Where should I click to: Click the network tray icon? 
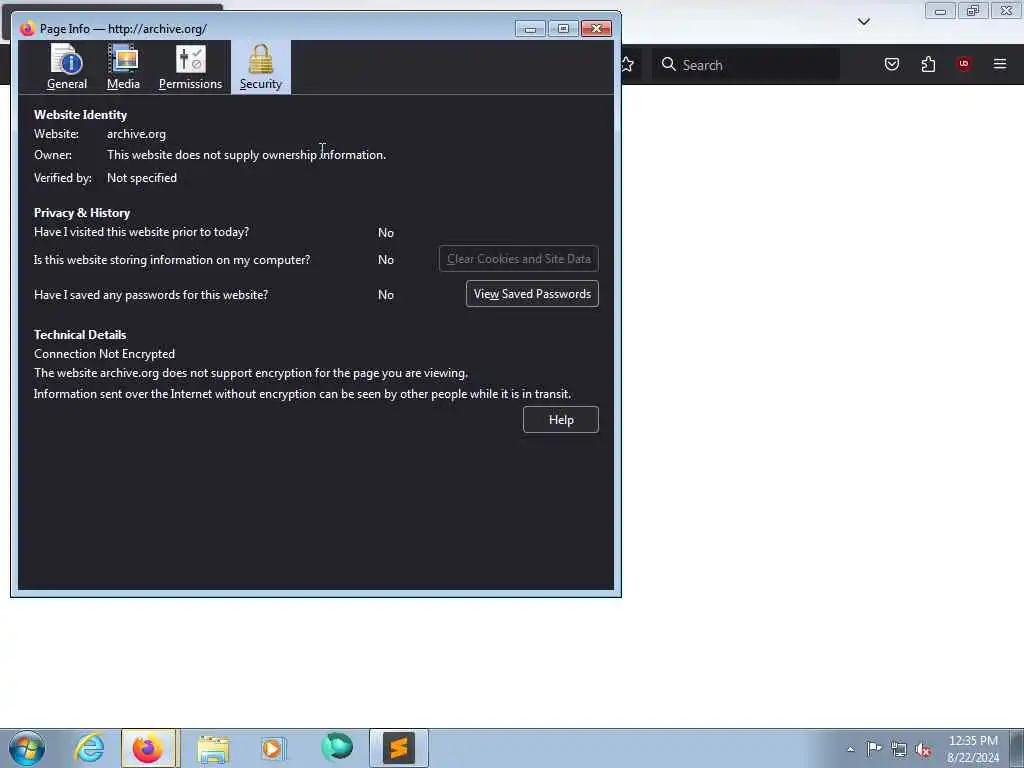[x=899, y=749]
